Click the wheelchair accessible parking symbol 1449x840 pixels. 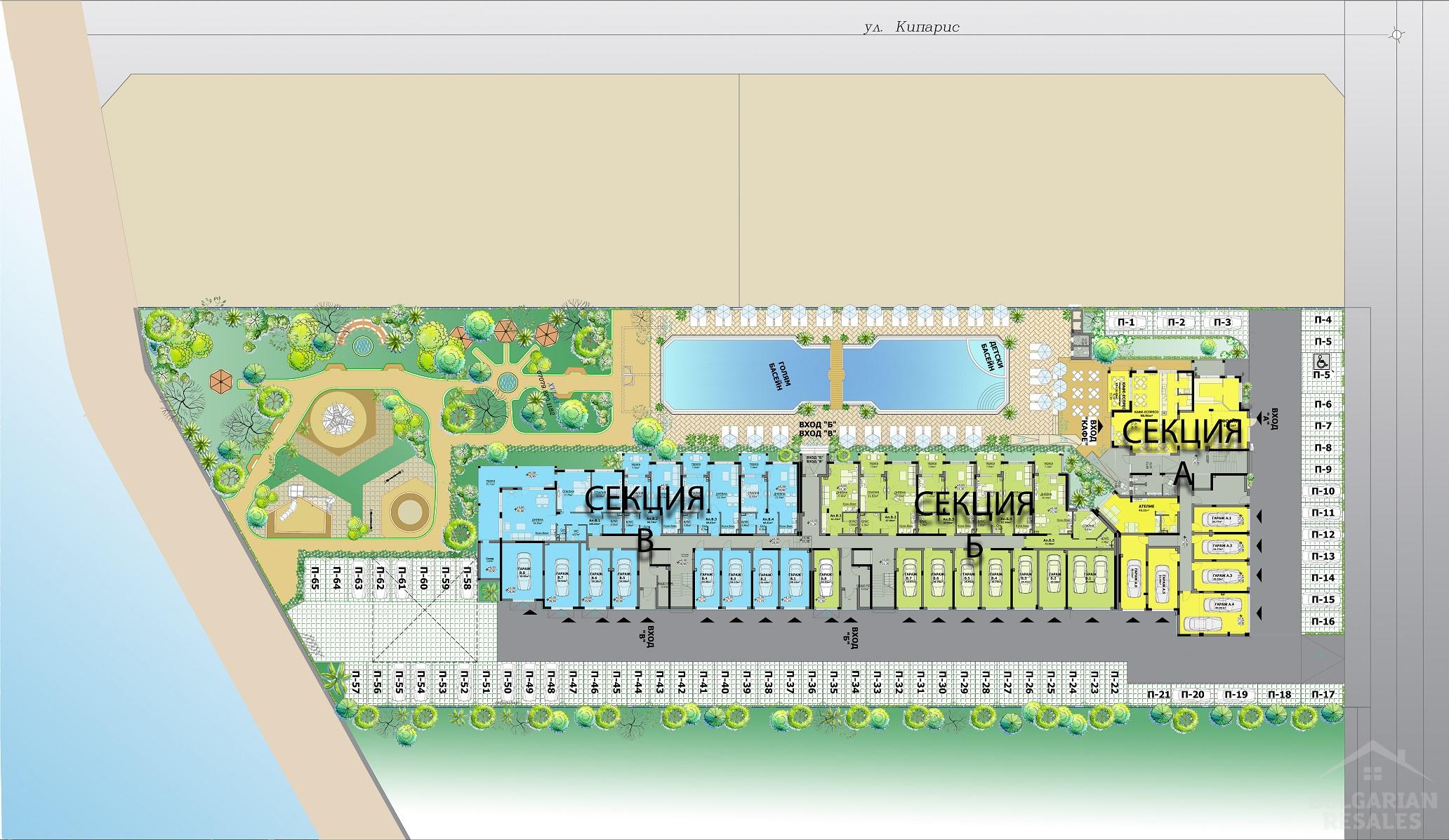[1322, 363]
